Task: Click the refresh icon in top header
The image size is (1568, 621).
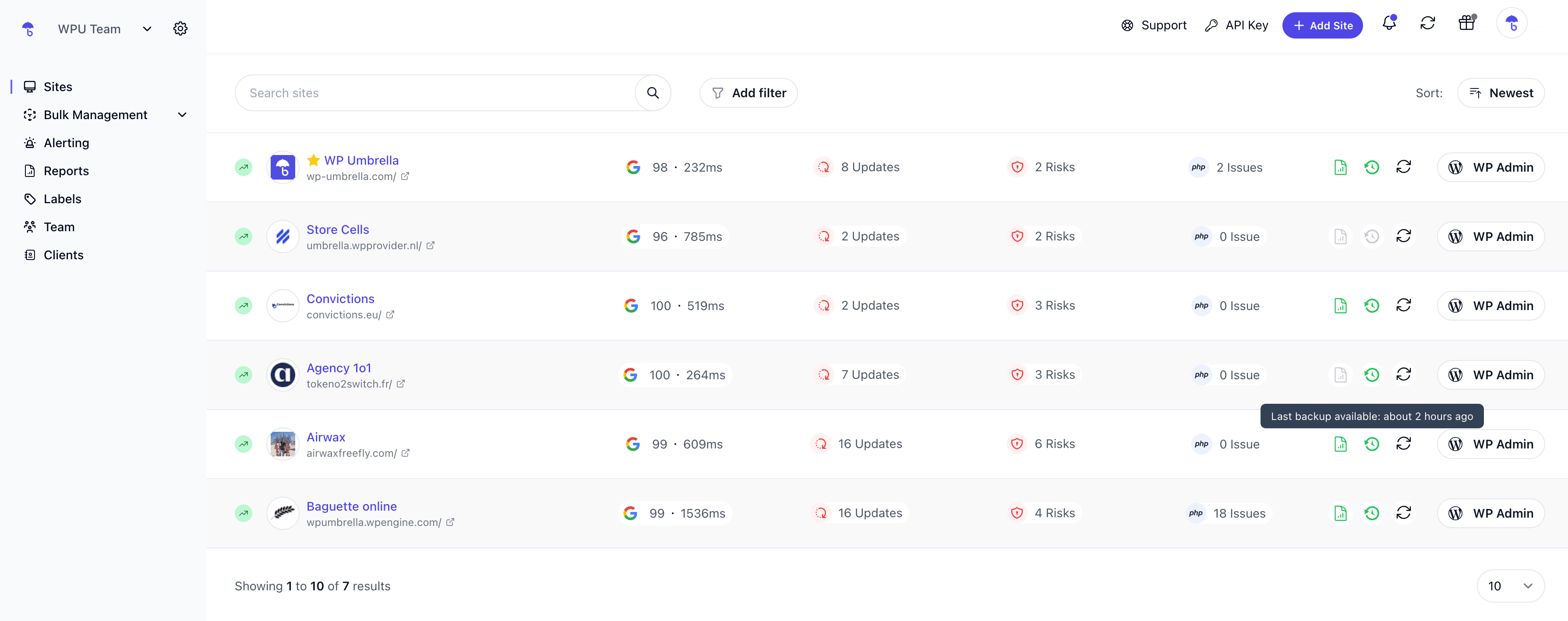Action: pos(1427,24)
